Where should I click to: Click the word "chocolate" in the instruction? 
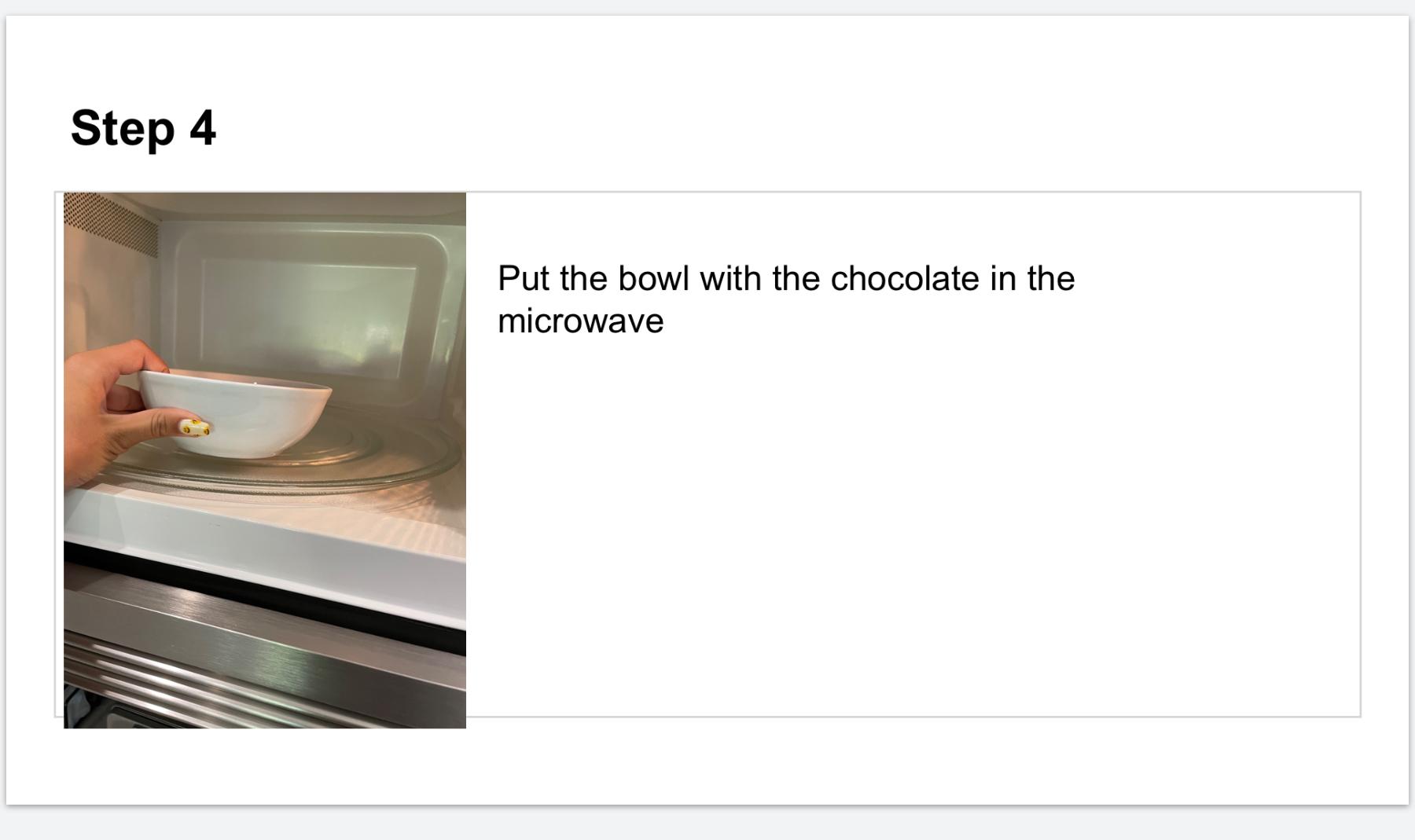904,279
